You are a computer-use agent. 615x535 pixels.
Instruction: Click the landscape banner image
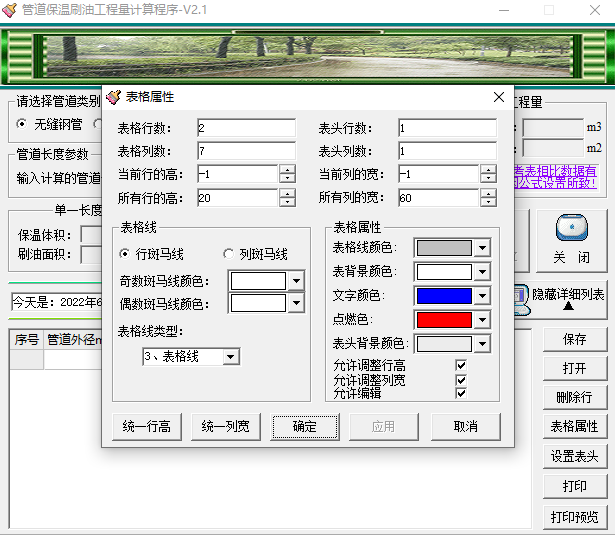click(310, 56)
